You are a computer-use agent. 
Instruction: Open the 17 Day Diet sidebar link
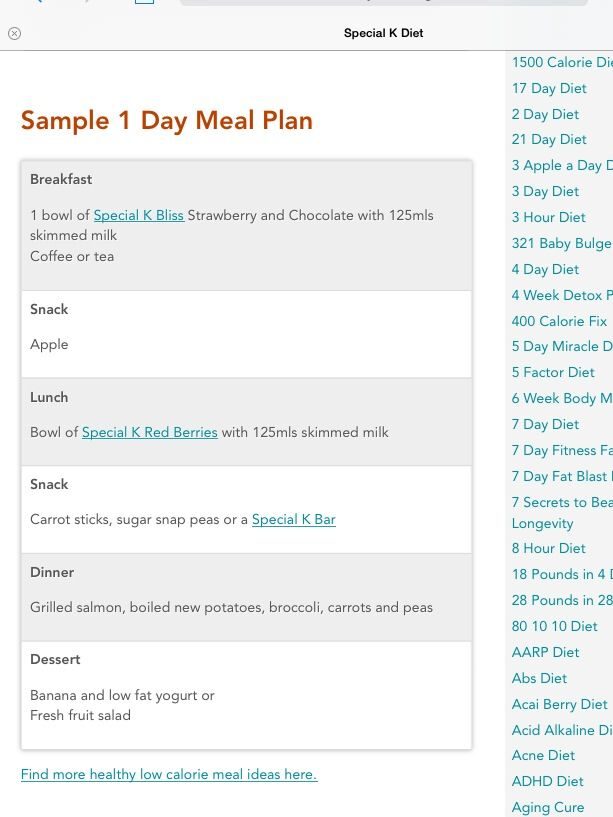(549, 88)
